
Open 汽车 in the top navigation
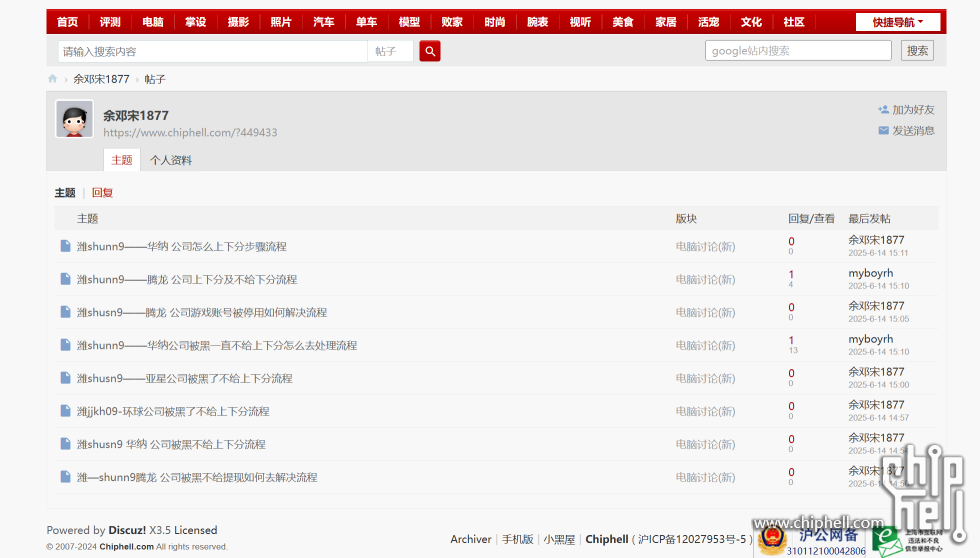pos(324,22)
